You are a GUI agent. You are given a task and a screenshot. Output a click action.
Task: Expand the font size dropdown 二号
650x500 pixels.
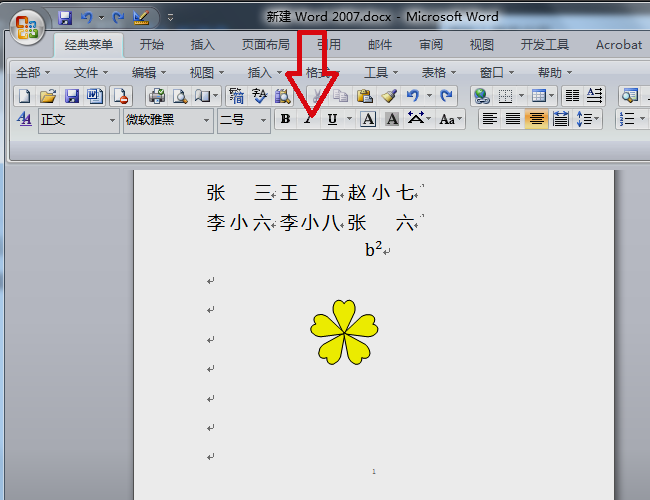point(264,119)
